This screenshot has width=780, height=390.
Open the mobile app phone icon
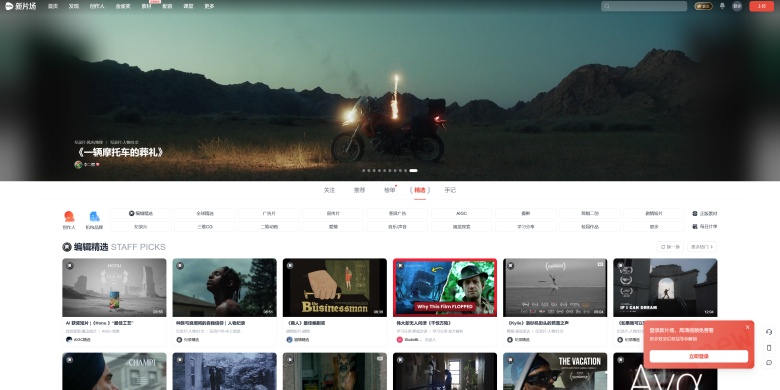tap(769, 348)
